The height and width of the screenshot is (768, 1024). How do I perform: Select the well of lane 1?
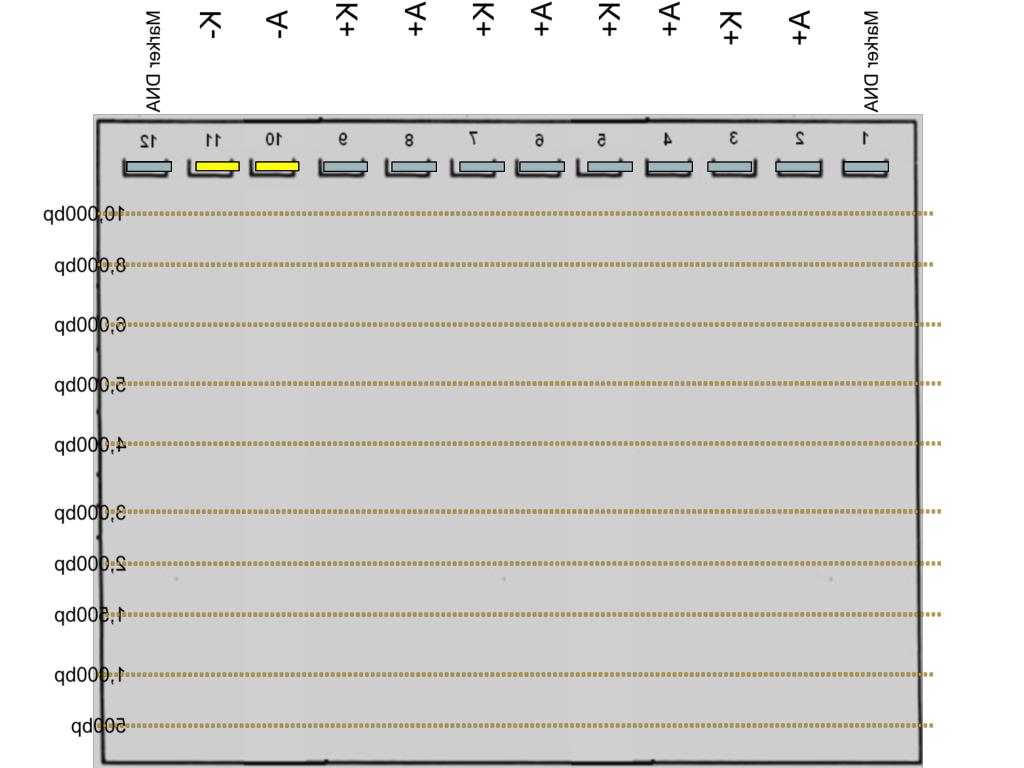[x=865, y=167]
